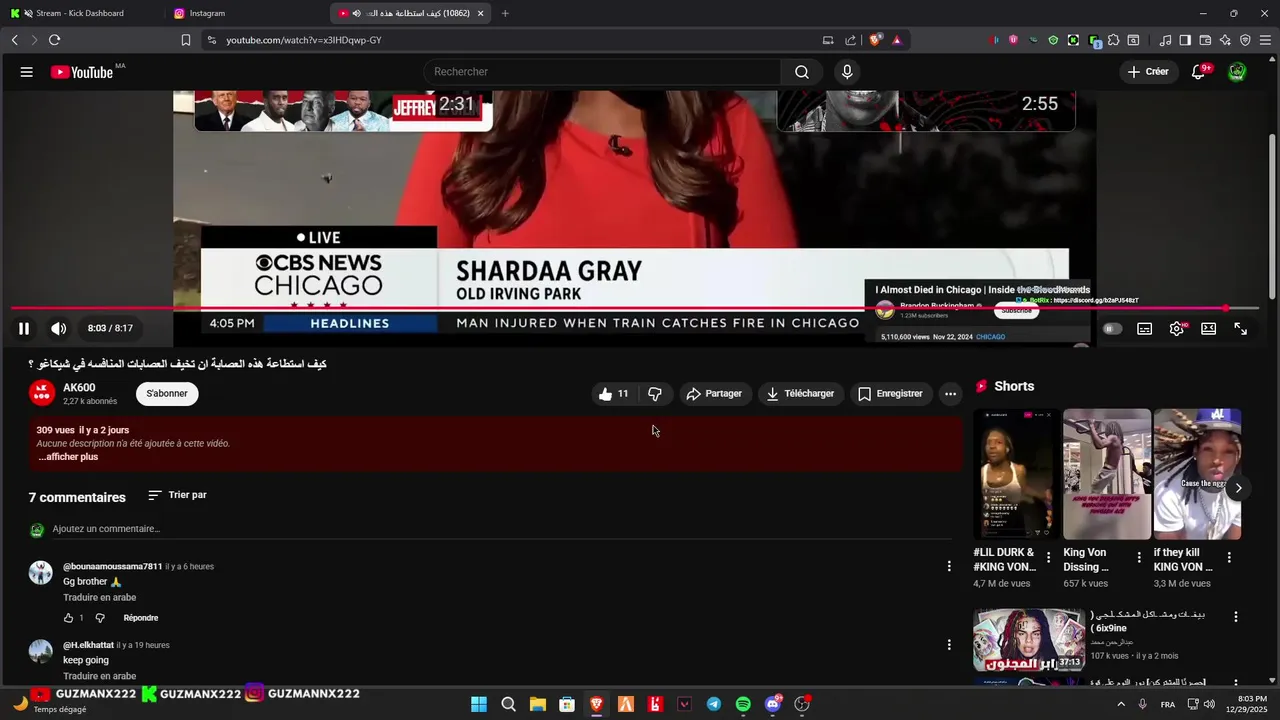Screen dimensions: 1280x720
Task: Click the search magnifier button
Action: point(802,72)
